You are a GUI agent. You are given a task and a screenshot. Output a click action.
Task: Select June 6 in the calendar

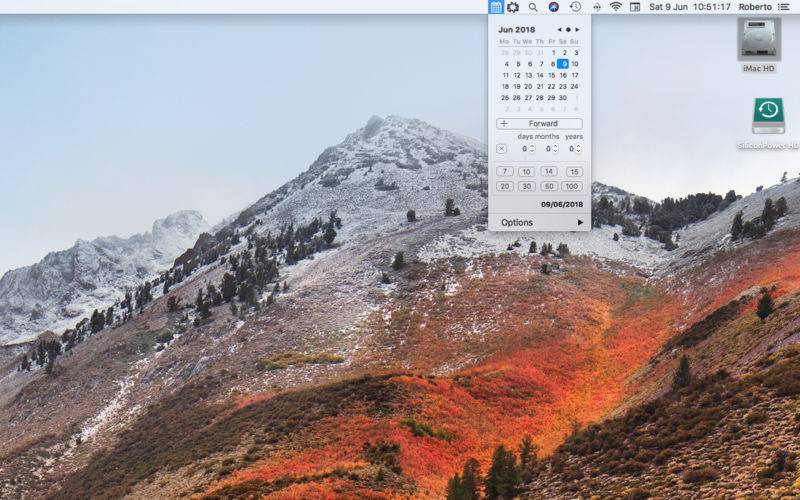tap(530, 64)
